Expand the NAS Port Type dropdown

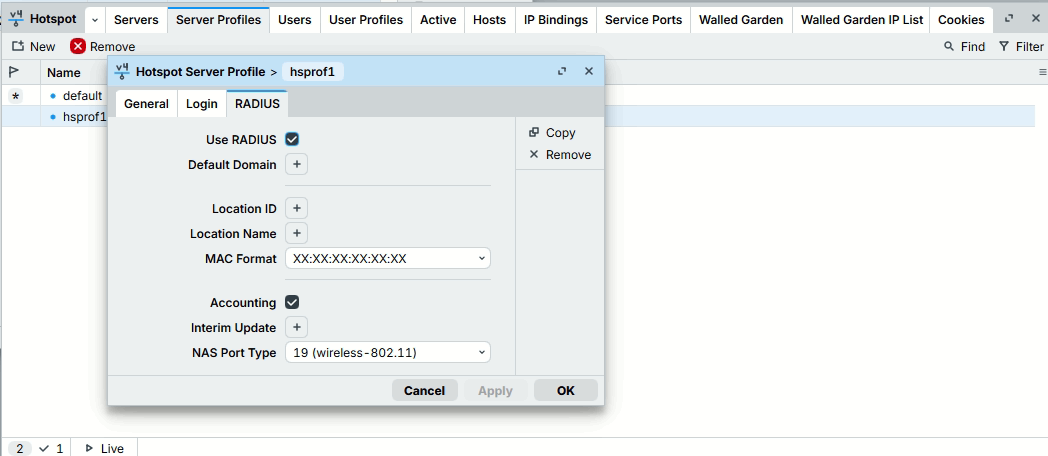coord(388,352)
